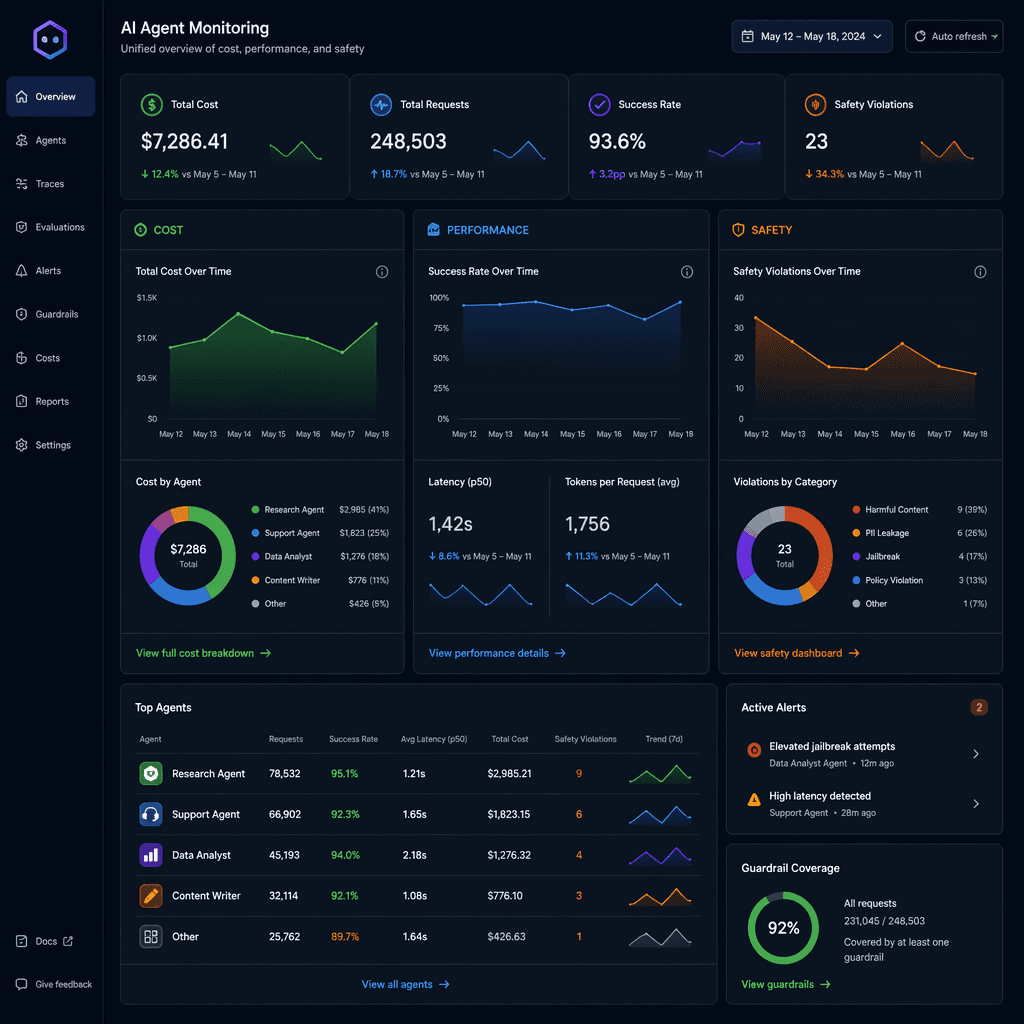Click info icon on Safety Violations Over Time
The height and width of the screenshot is (1024, 1024).
pos(980,272)
